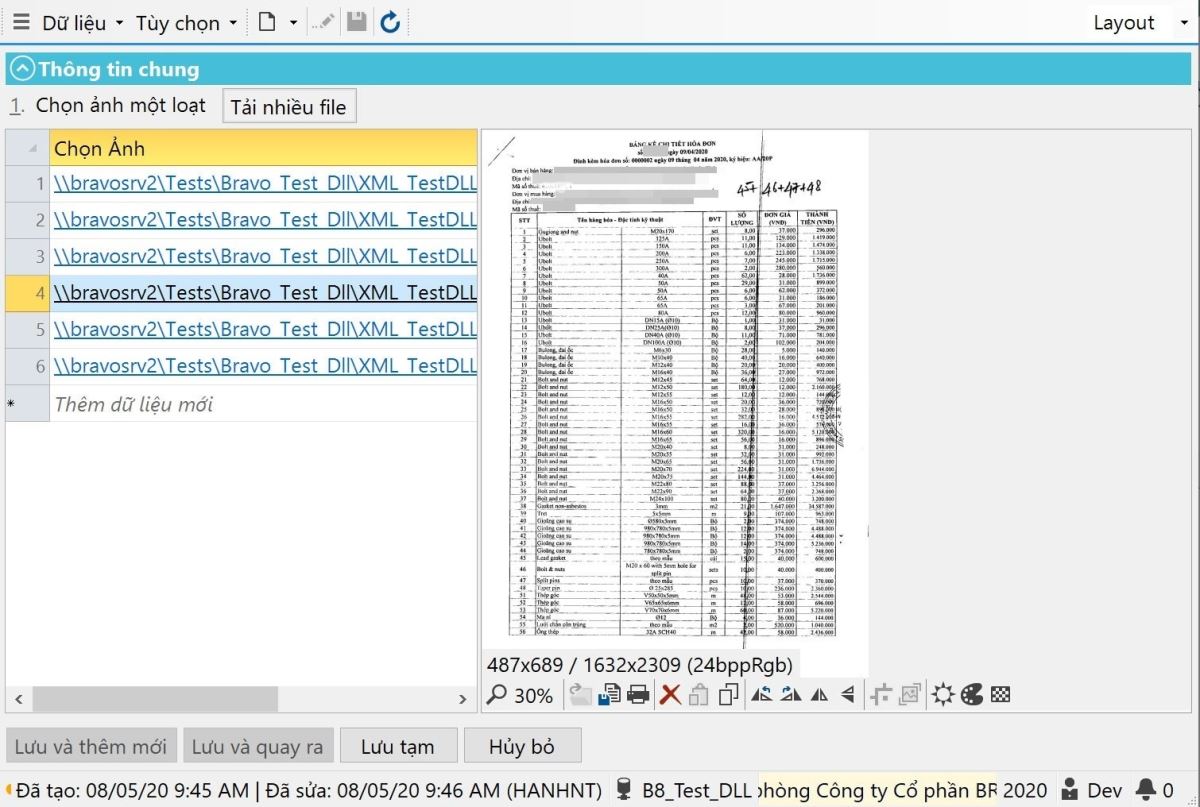Screen dimensions: 1200x807
Task: Rotate image left (counterclockwise)
Action: [761, 695]
